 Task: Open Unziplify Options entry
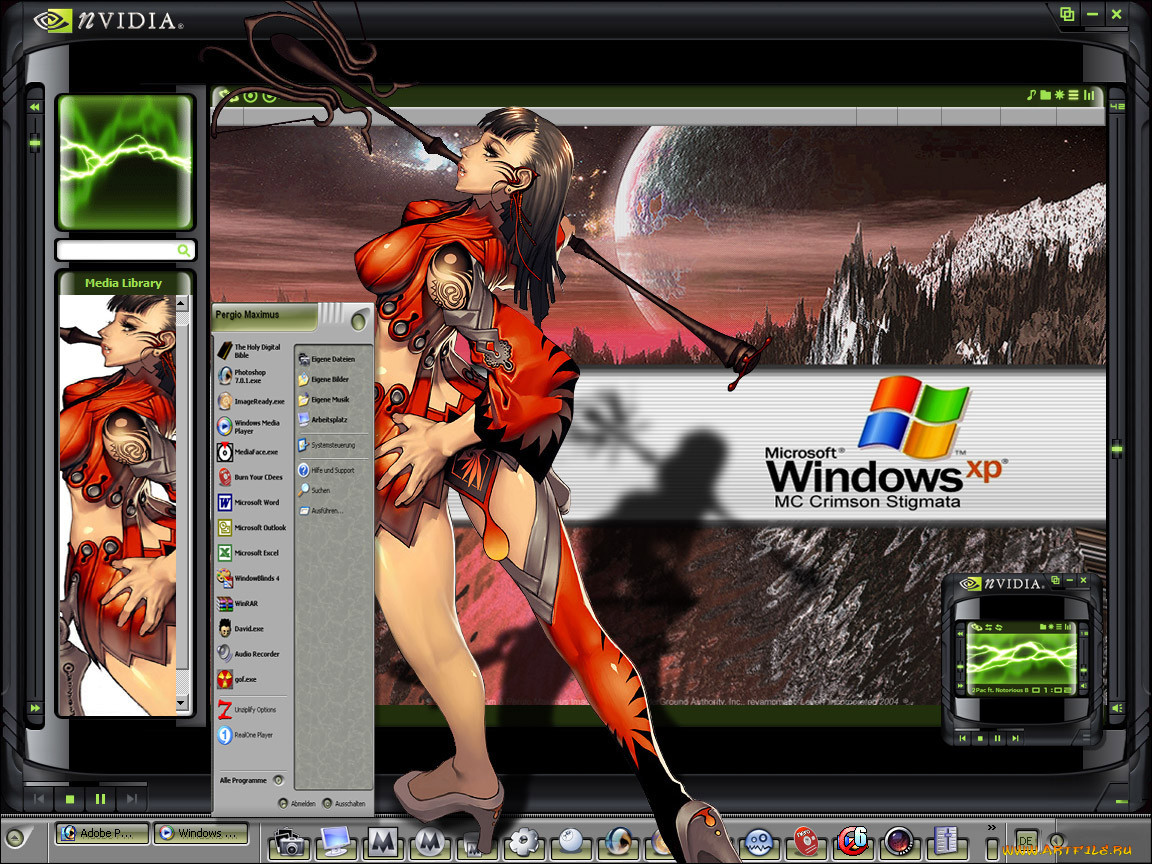click(x=248, y=710)
